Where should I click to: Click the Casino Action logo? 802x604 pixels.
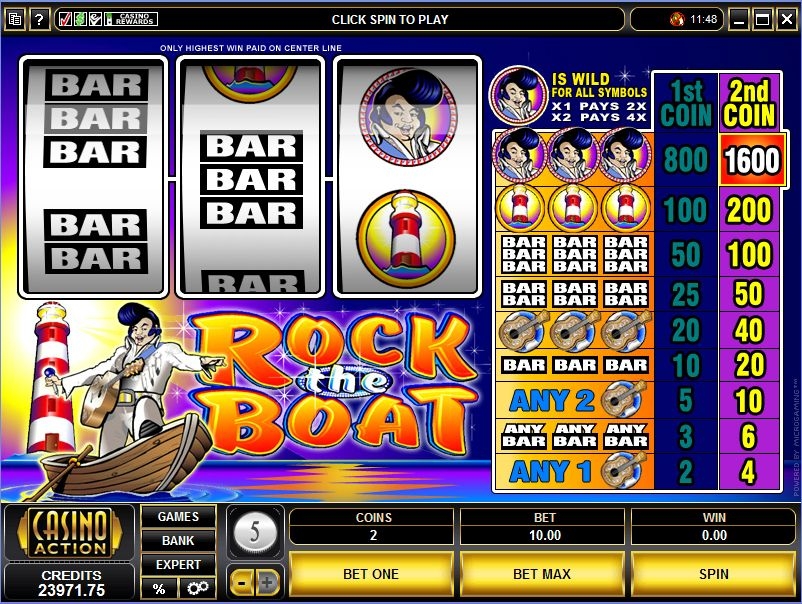(x=70, y=532)
